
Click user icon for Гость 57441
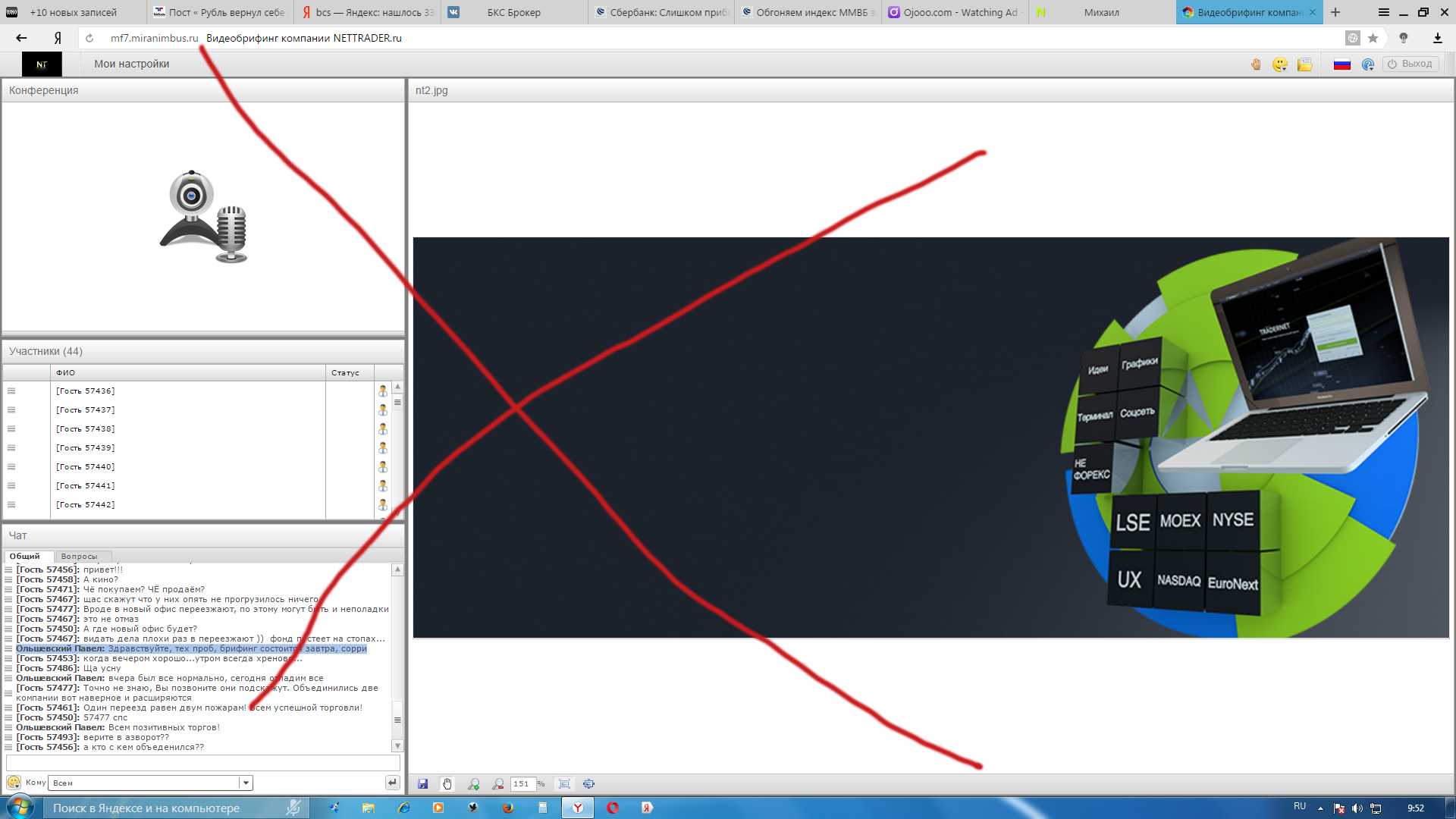tap(383, 485)
